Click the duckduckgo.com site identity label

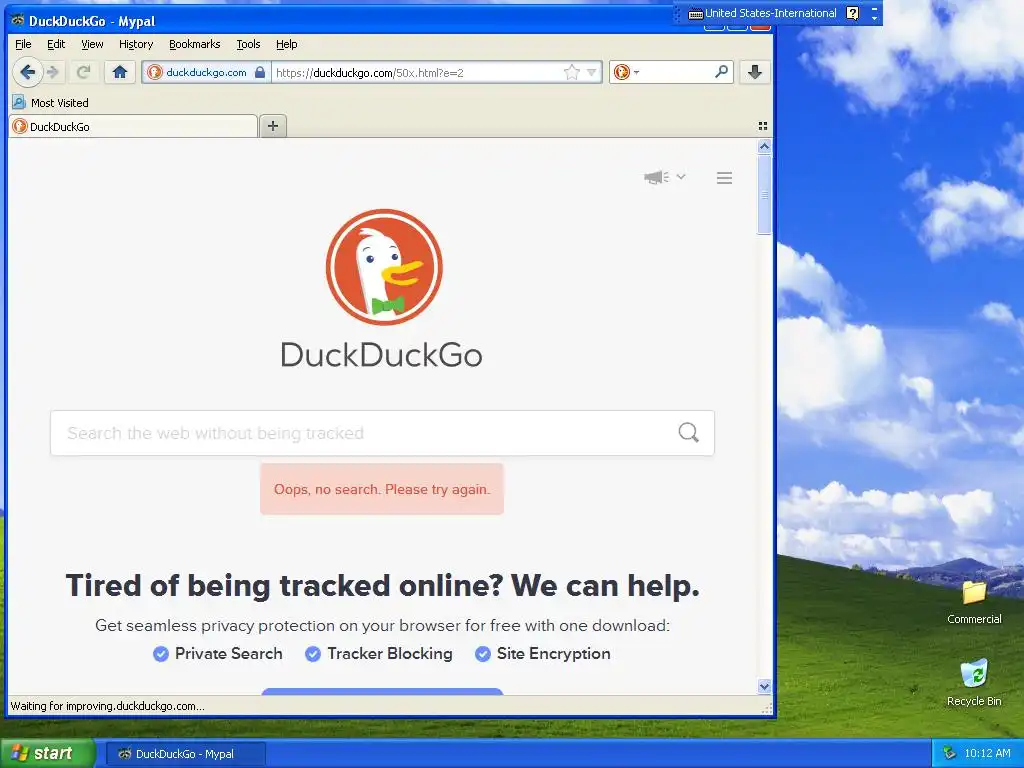(x=206, y=72)
